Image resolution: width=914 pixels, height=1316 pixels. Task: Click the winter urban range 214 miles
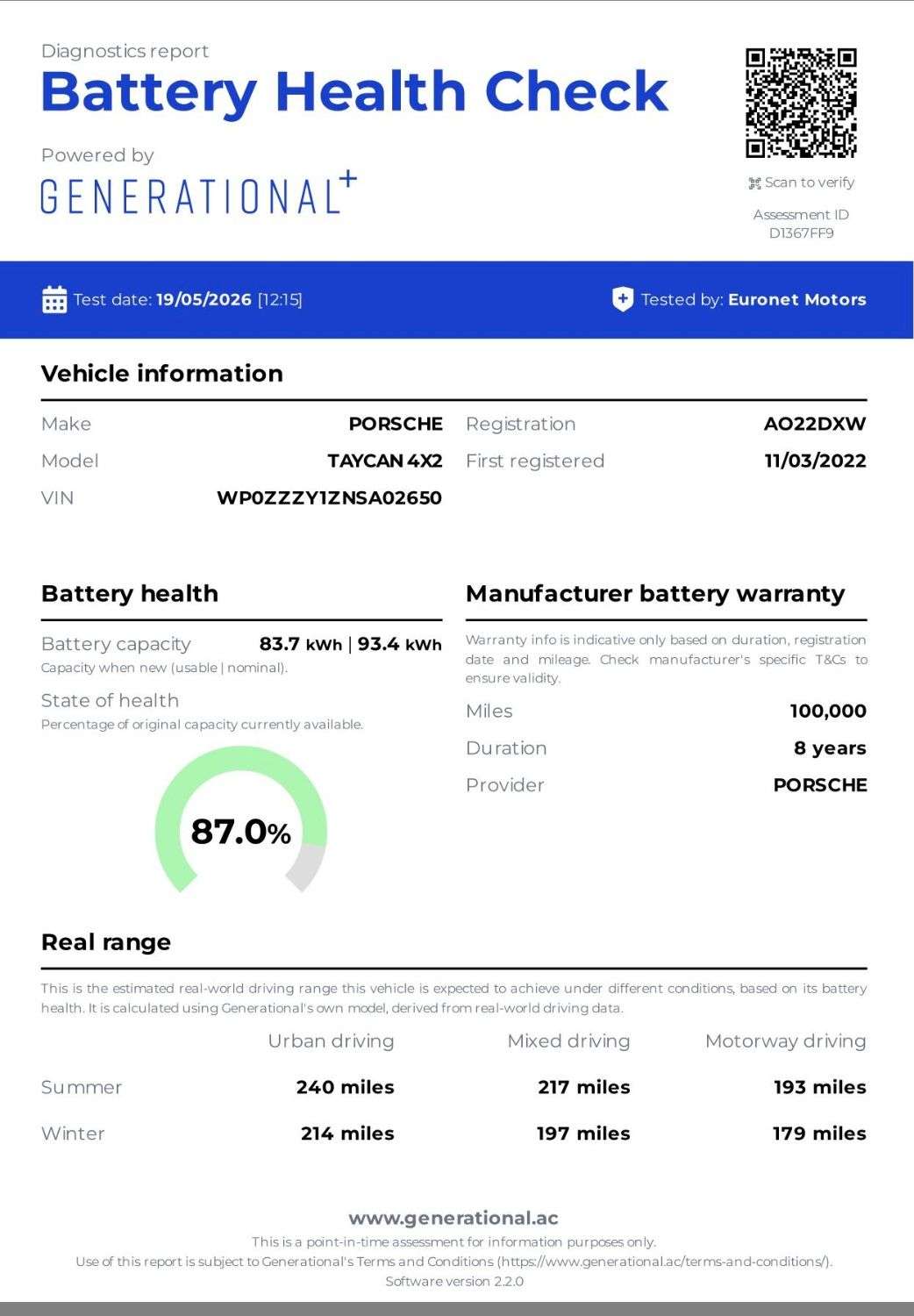(x=347, y=1134)
